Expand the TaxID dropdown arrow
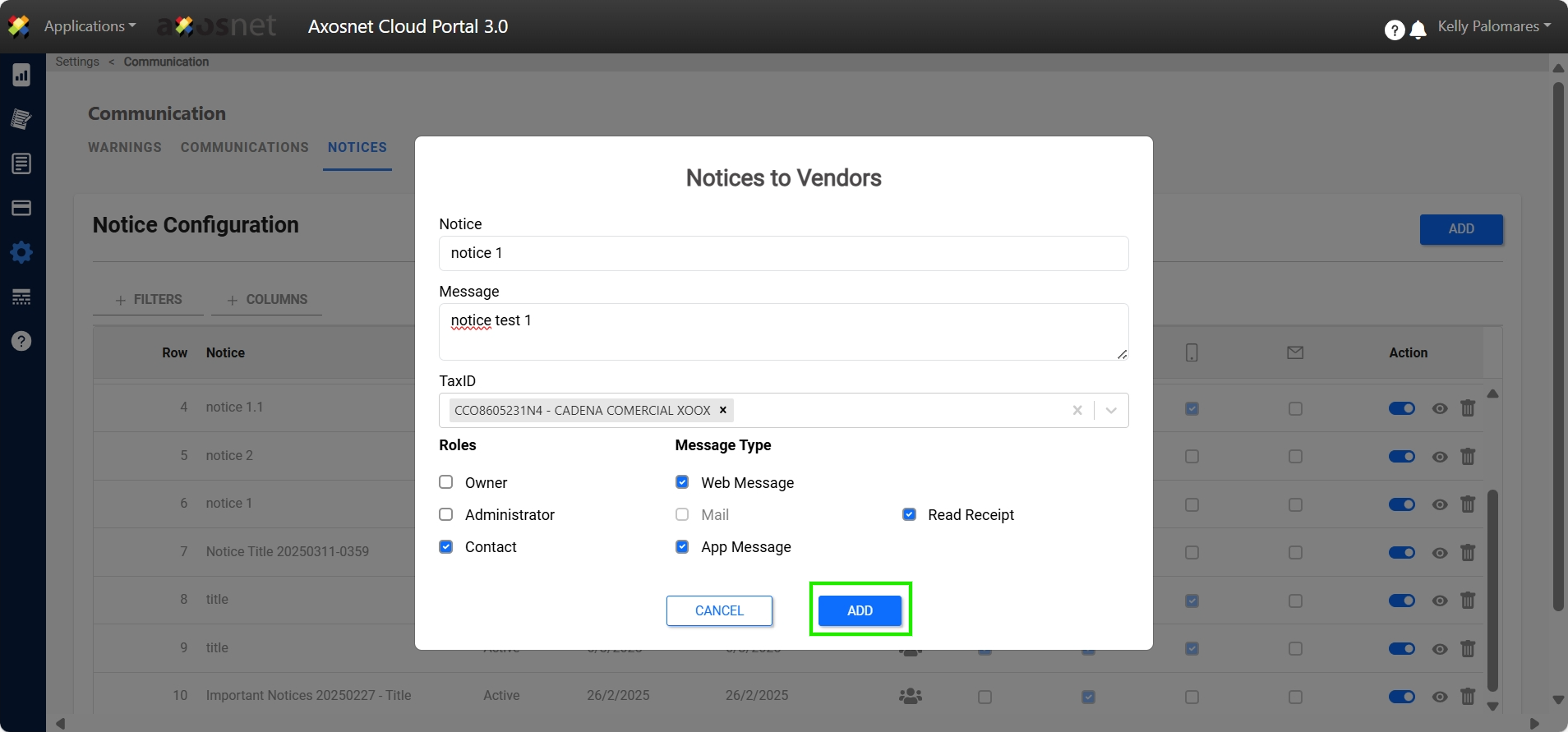1568x732 pixels. tap(1111, 410)
